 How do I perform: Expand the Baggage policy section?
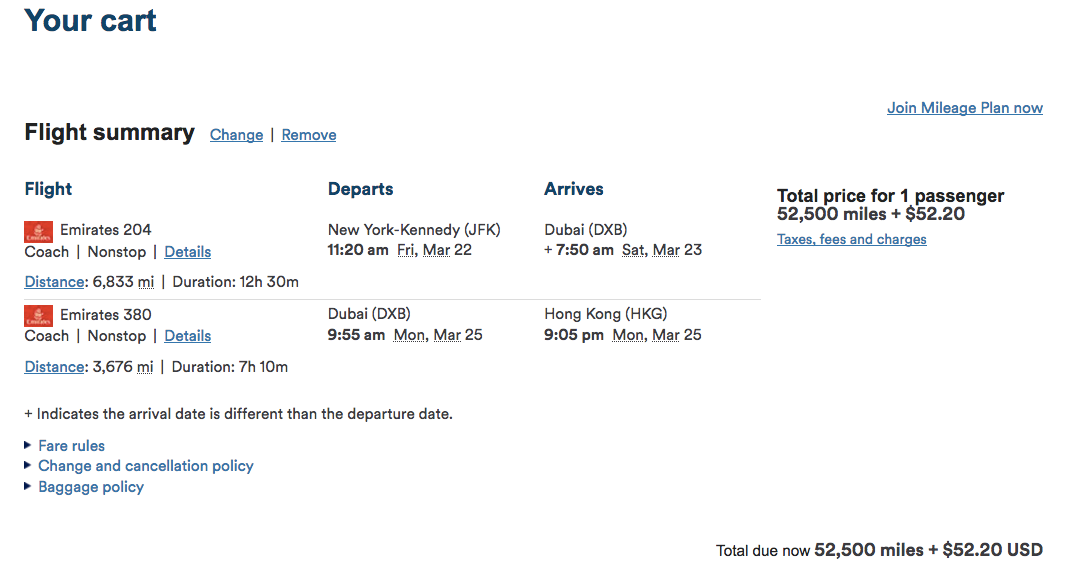(90, 487)
